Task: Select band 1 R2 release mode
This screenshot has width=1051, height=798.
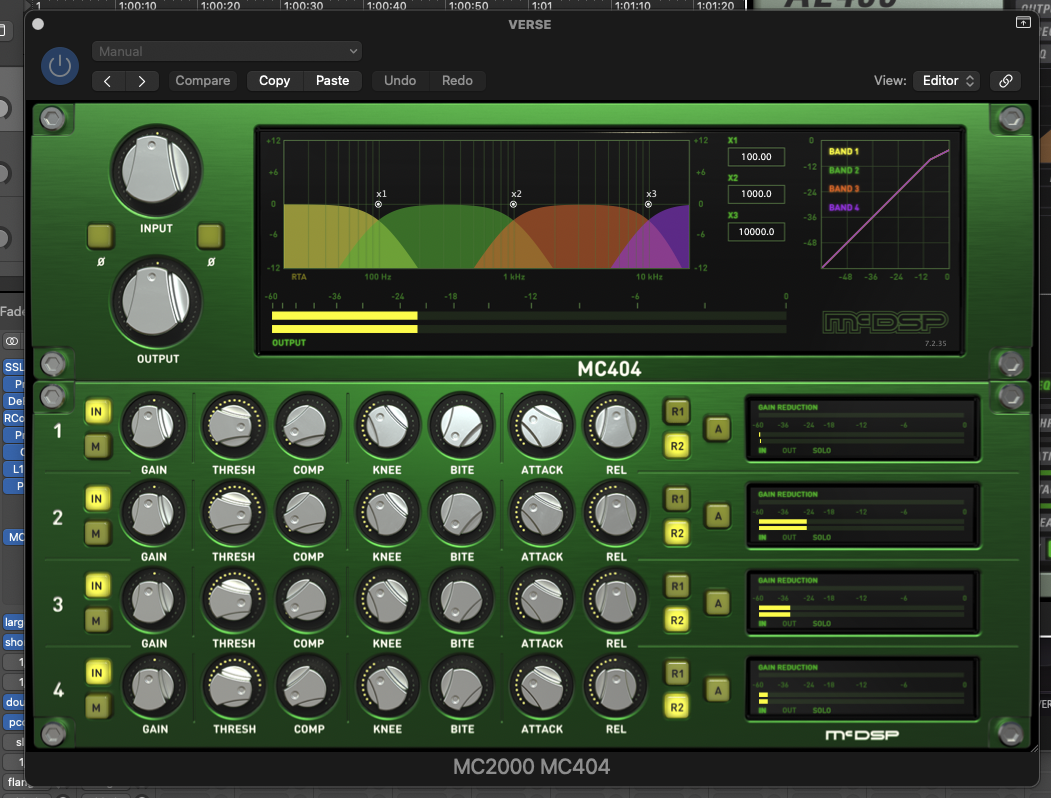Action: [677, 446]
